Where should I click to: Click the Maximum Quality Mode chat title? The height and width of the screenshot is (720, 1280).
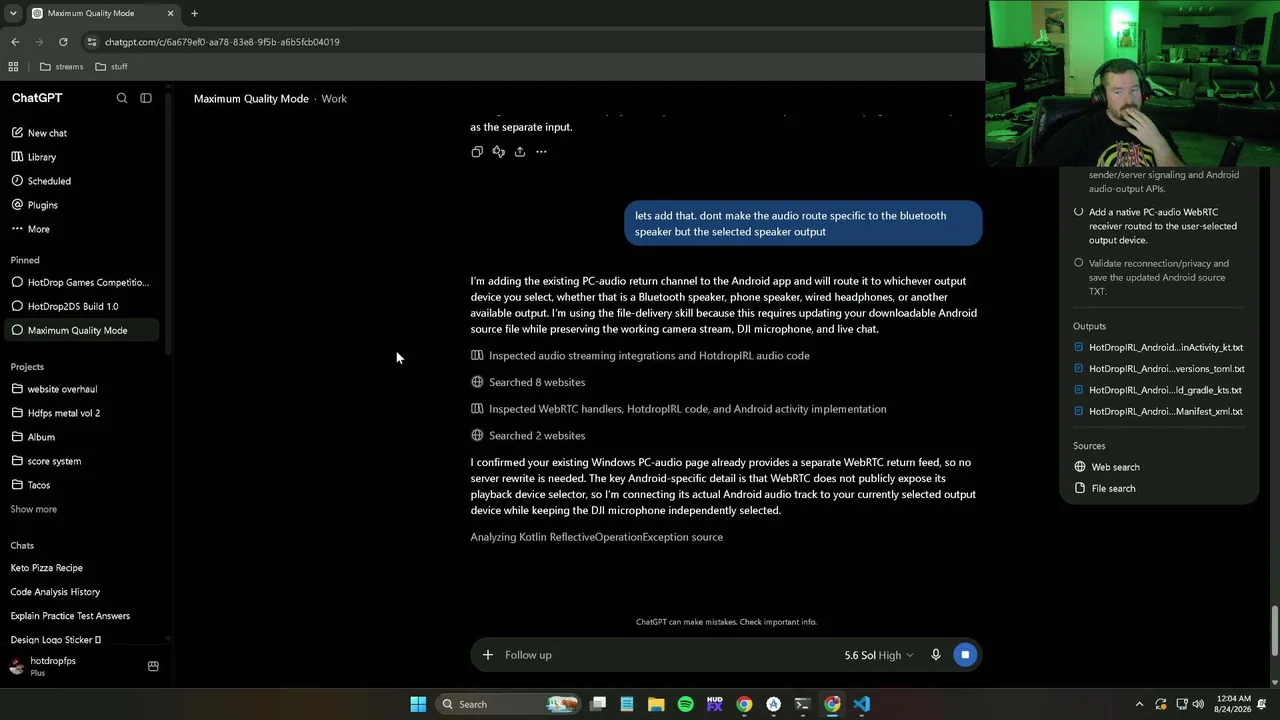(x=251, y=99)
